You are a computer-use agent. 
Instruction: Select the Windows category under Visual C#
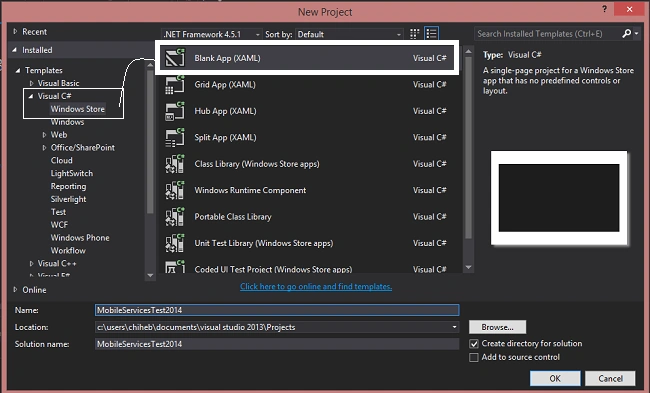point(67,122)
